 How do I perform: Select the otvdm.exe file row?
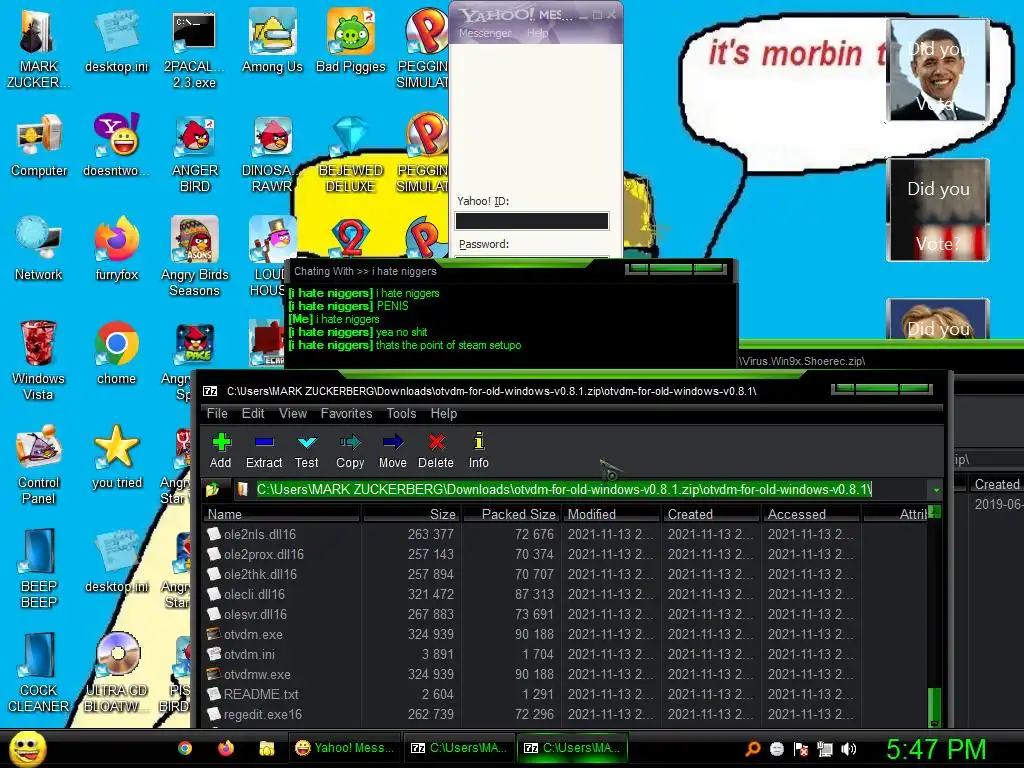point(564,634)
